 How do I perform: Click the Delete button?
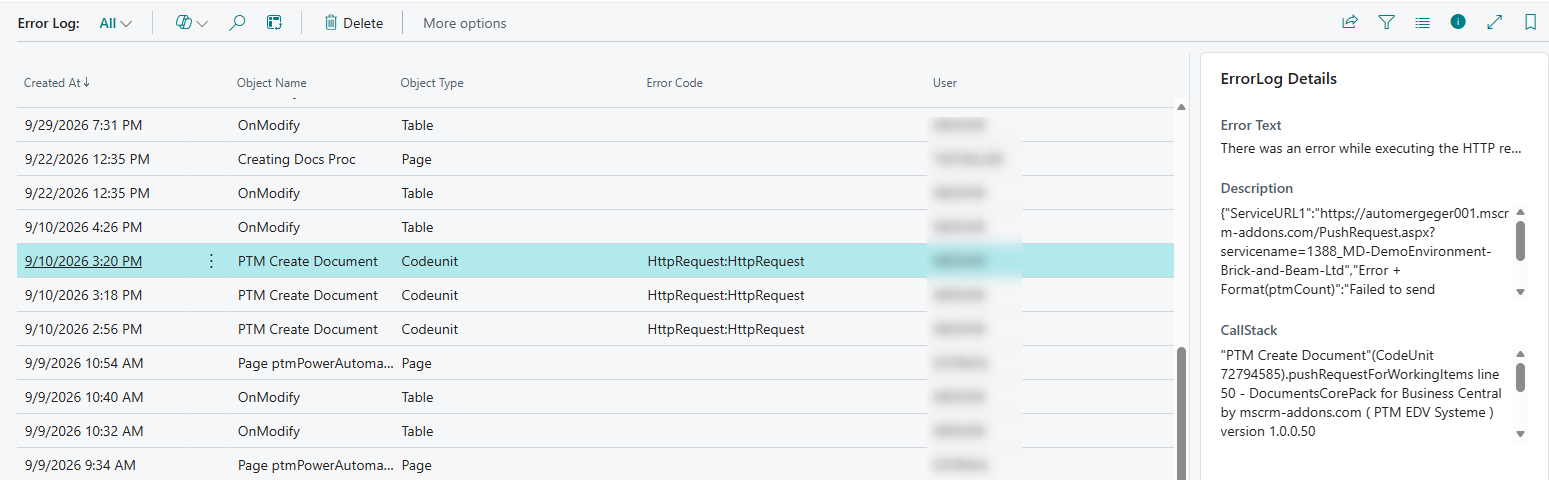pyautogui.click(x=353, y=23)
